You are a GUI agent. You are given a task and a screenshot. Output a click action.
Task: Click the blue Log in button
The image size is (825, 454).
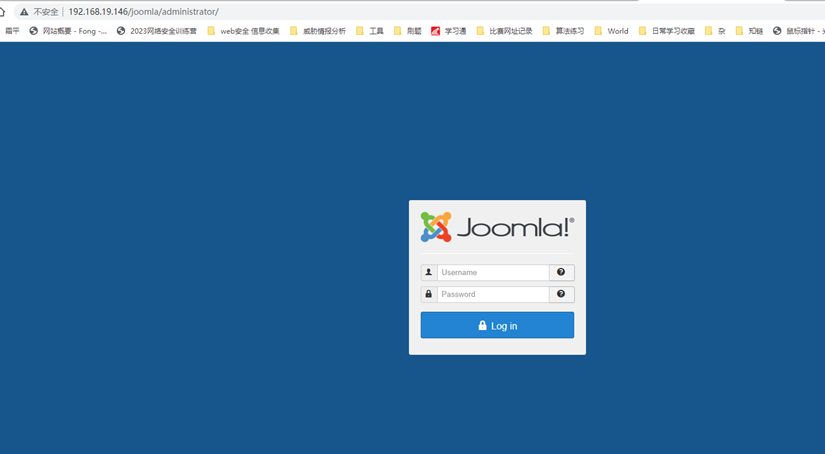tap(497, 325)
